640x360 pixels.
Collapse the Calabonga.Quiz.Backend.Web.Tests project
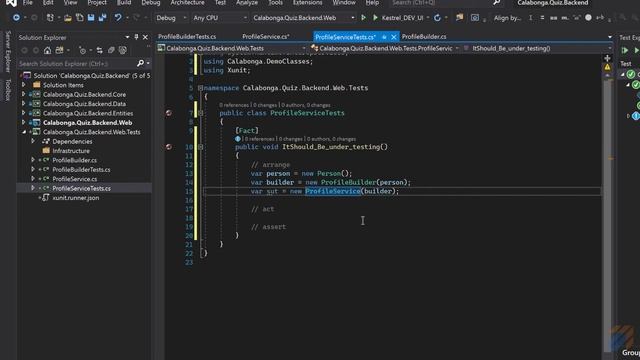click(x=24, y=132)
